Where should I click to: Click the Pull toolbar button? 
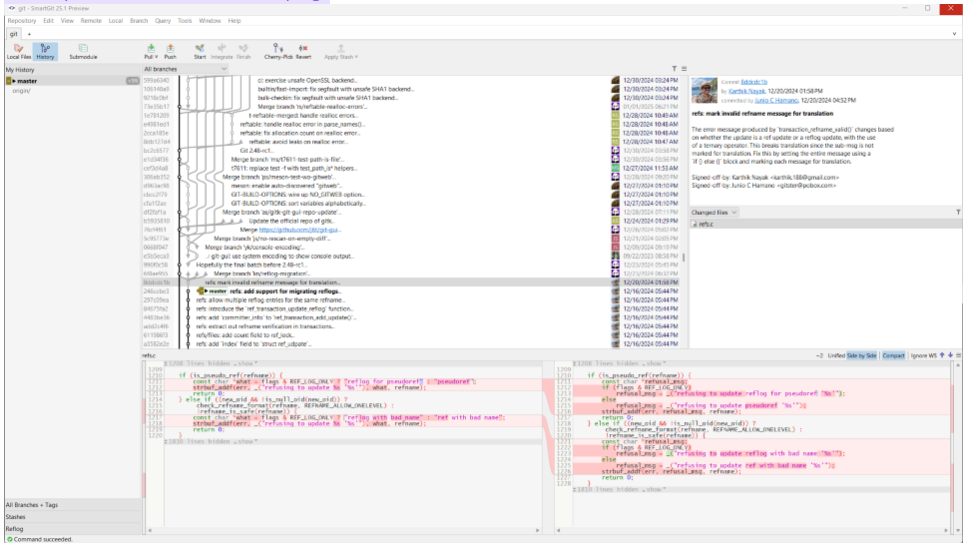[150, 51]
